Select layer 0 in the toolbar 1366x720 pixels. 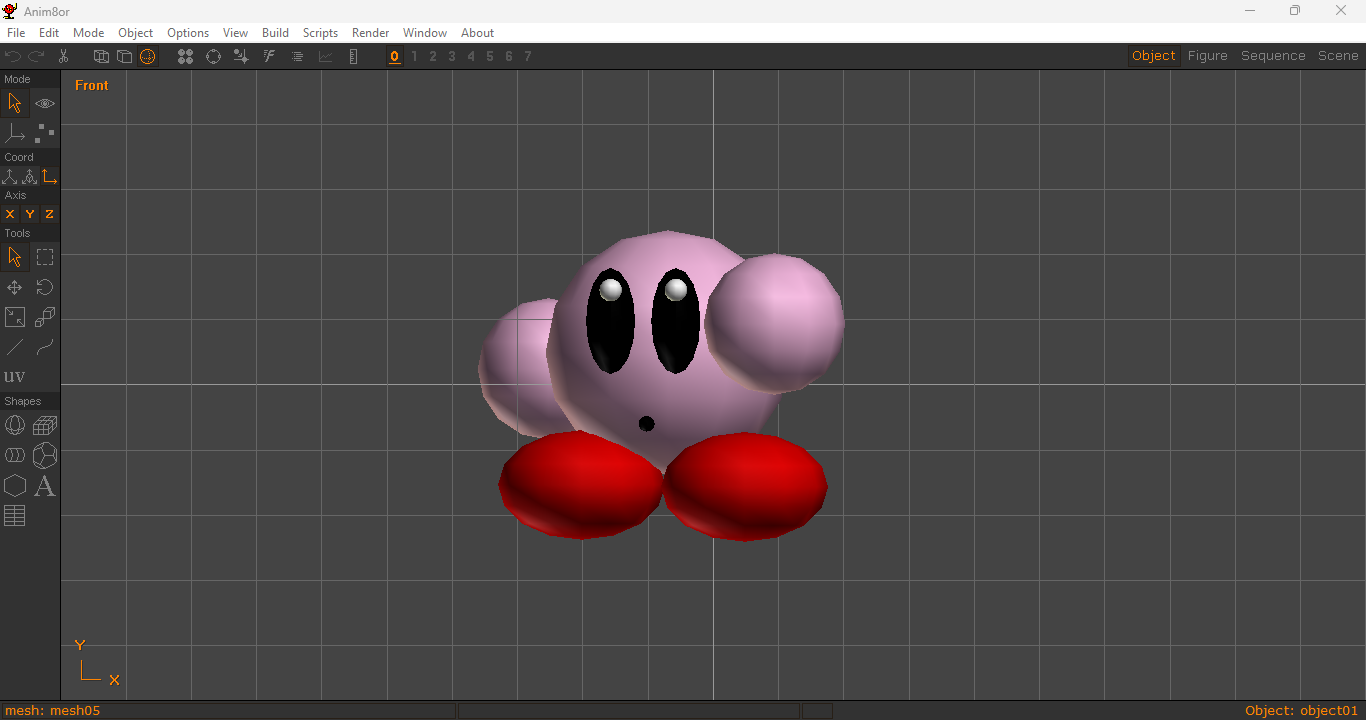(x=395, y=57)
